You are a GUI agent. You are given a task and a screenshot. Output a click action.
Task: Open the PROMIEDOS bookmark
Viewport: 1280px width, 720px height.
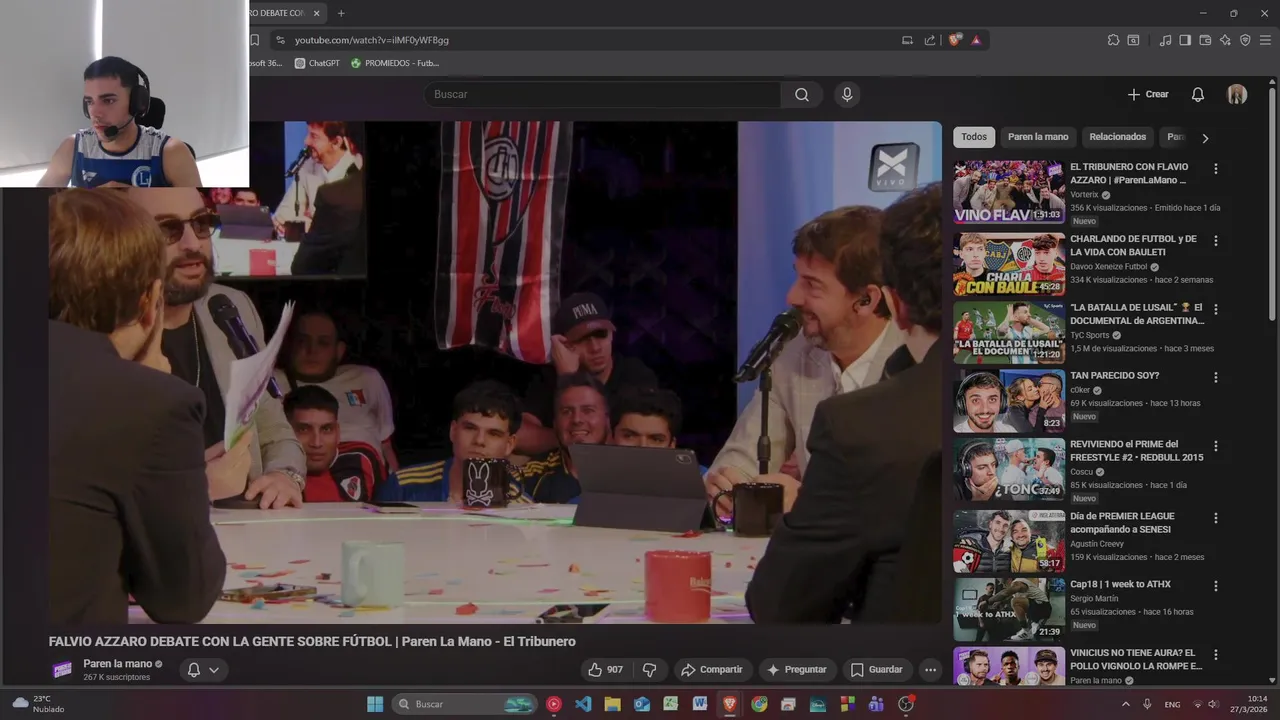pyautogui.click(x=394, y=63)
